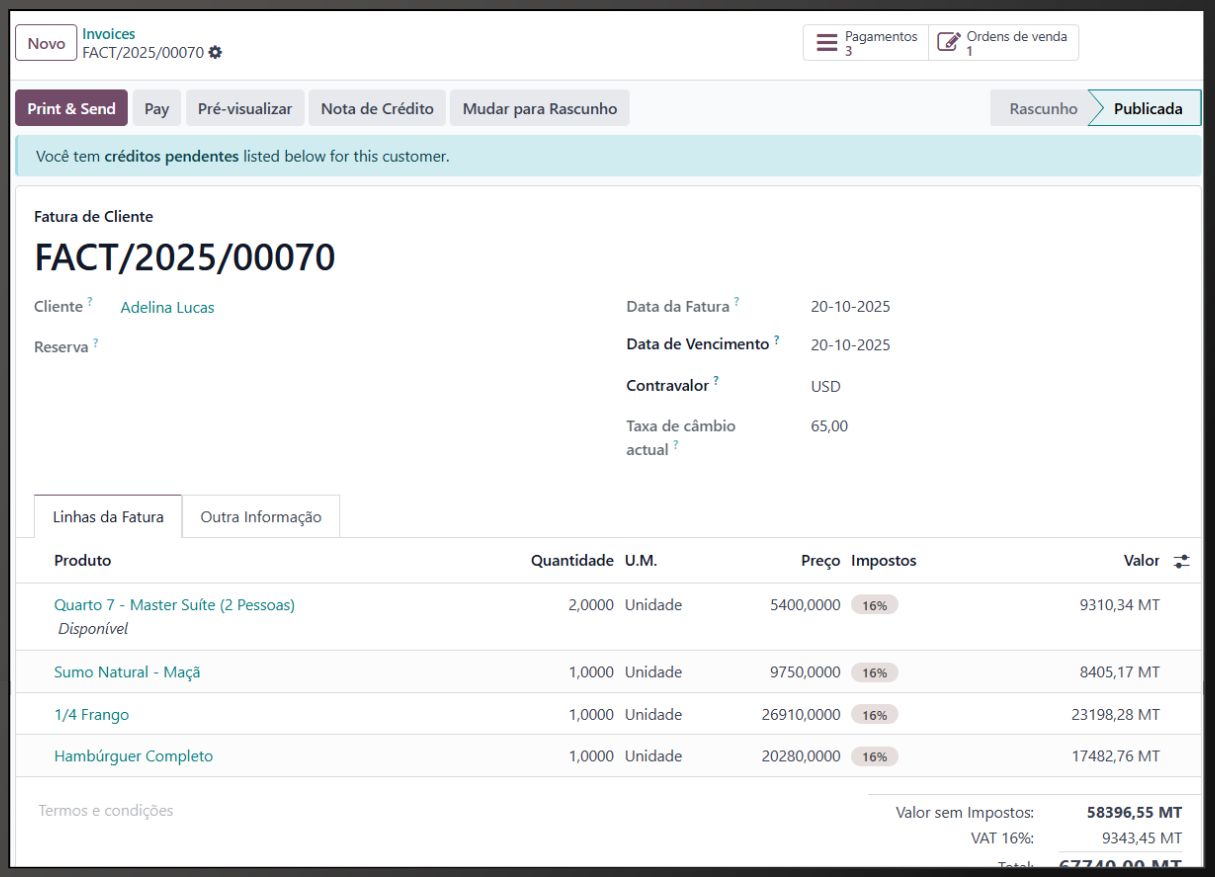The image size is (1215, 877).
Task: Switch to the Outra Informação tab
Action: [261, 517]
